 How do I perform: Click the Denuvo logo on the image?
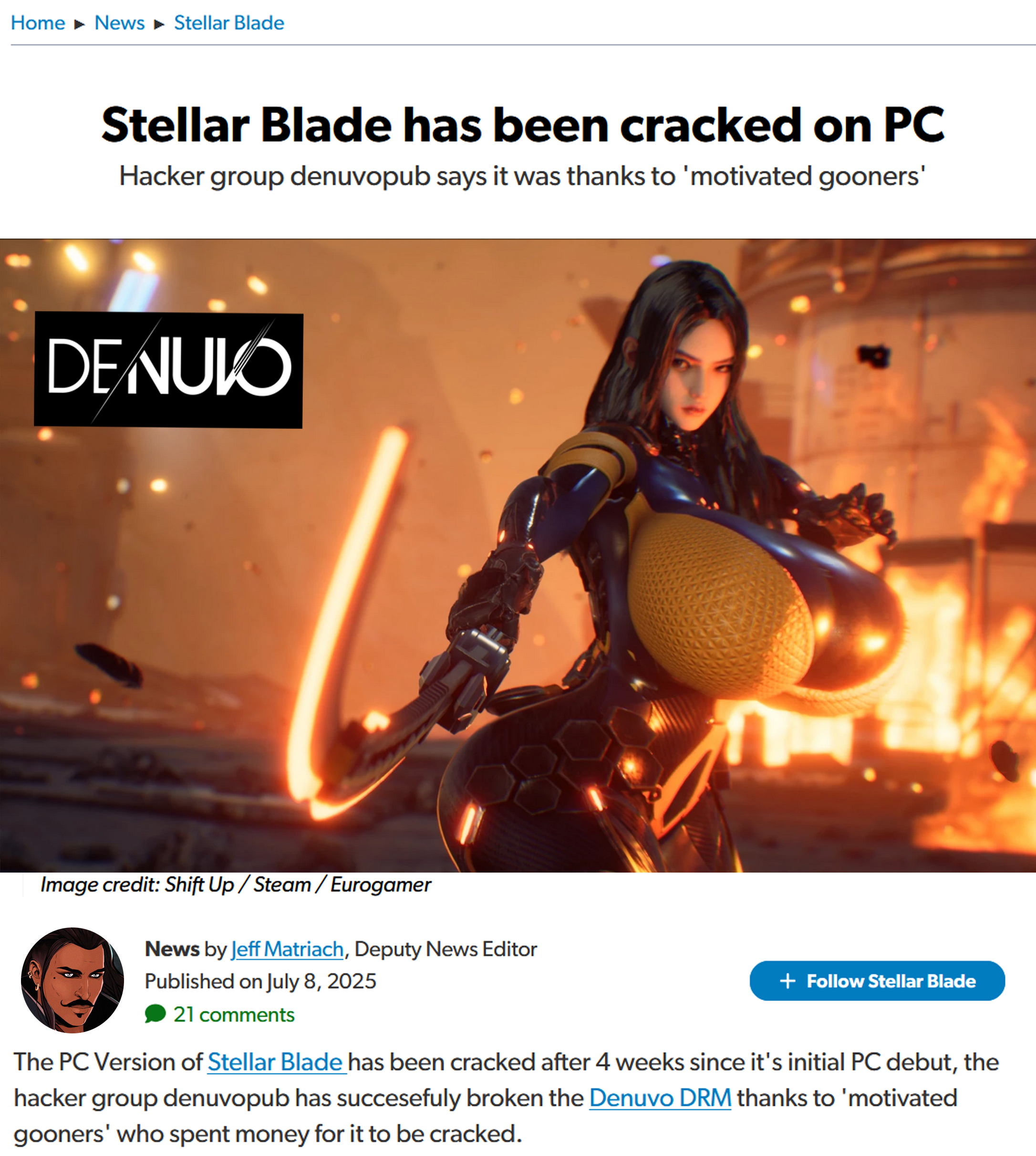[168, 370]
